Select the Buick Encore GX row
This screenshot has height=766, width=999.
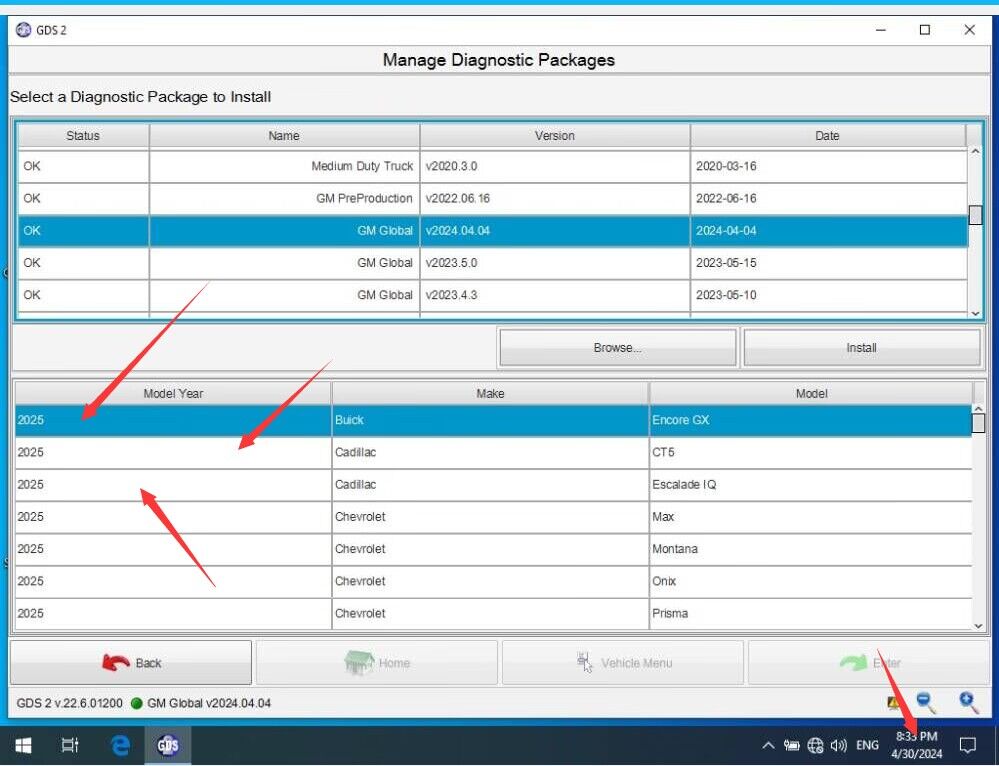pyautogui.click(x=493, y=420)
